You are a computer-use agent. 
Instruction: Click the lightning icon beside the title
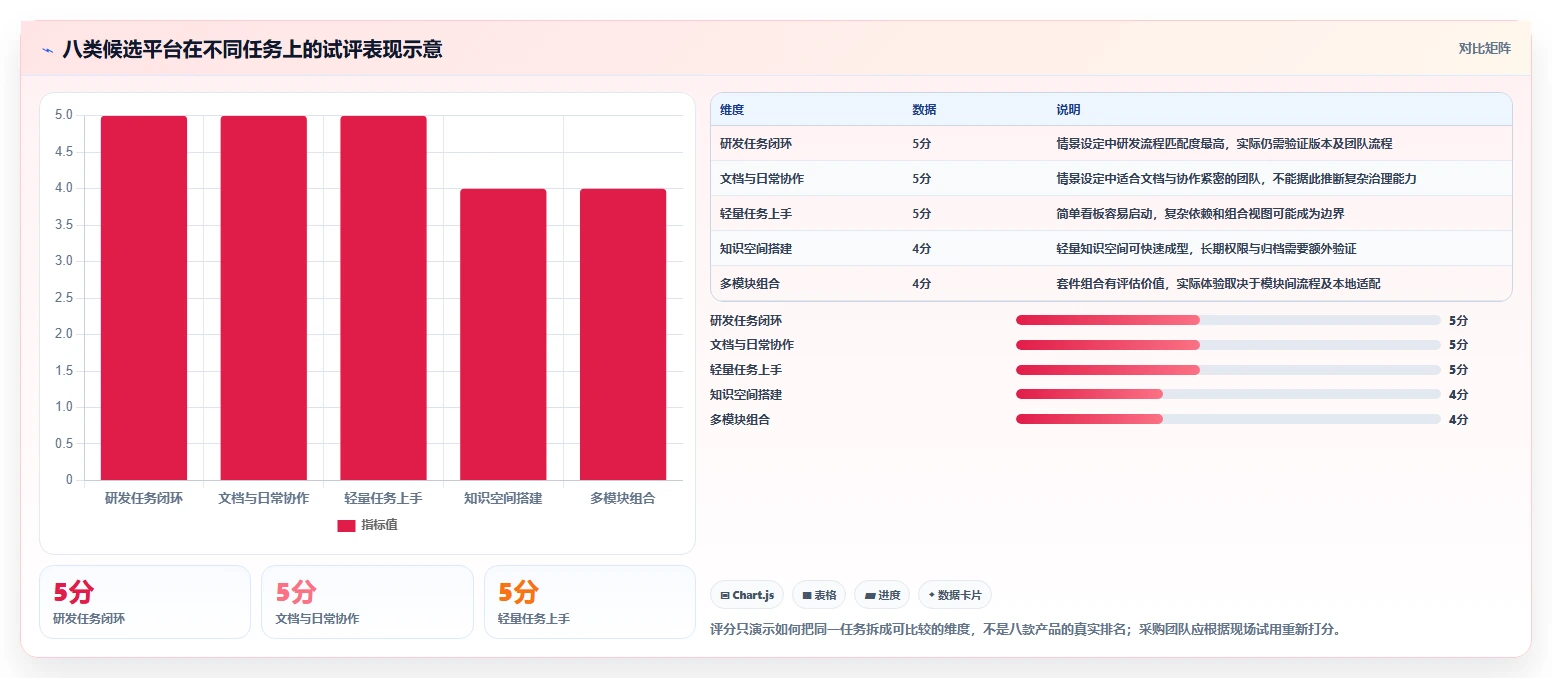click(x=47, y=49)
